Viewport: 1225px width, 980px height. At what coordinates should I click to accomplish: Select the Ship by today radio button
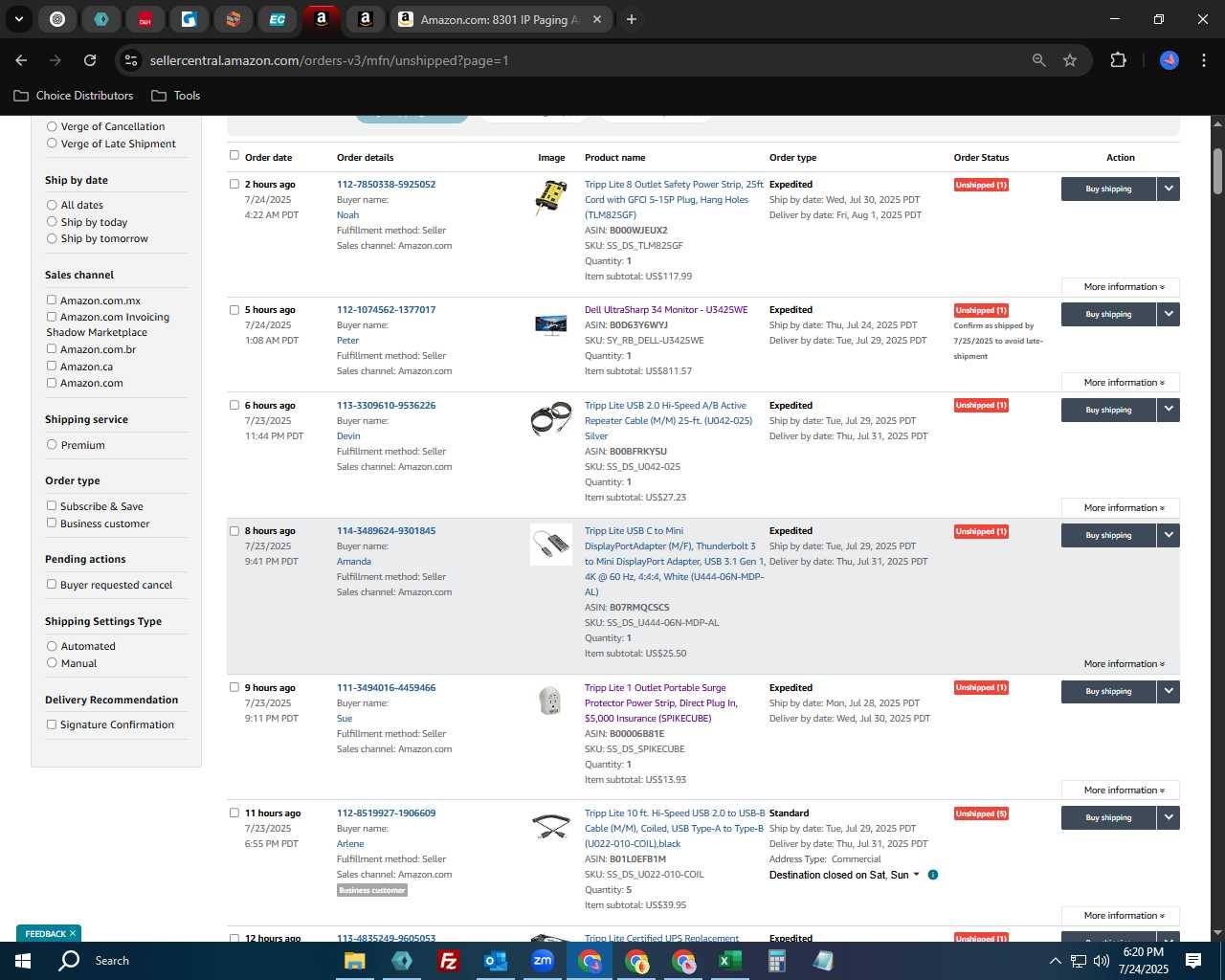point(52,222)
